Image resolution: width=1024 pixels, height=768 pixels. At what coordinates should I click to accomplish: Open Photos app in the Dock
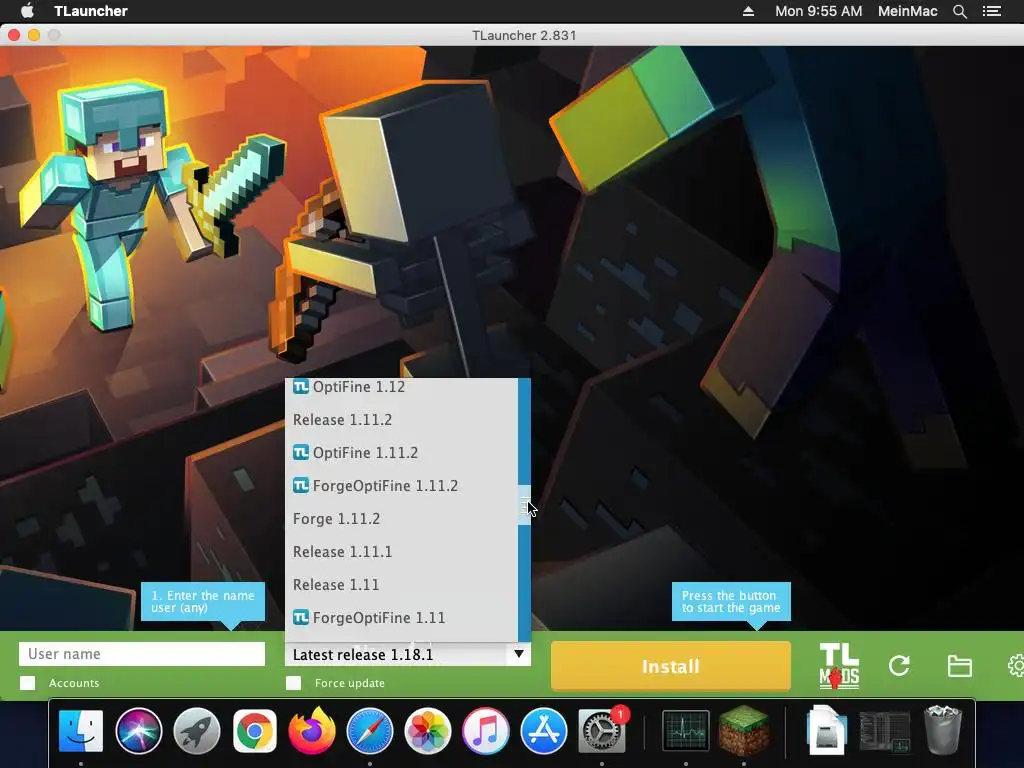tap(428, 731)
